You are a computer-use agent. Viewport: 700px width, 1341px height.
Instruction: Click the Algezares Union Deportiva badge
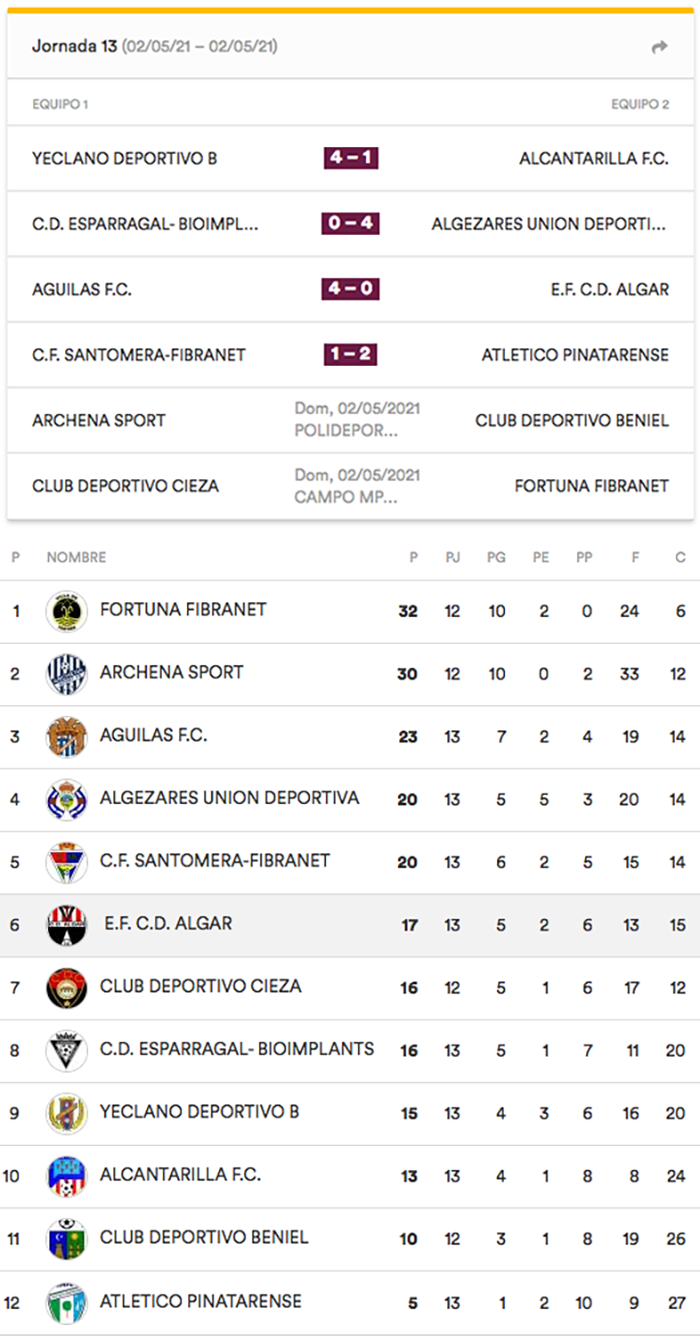(67, 799)
